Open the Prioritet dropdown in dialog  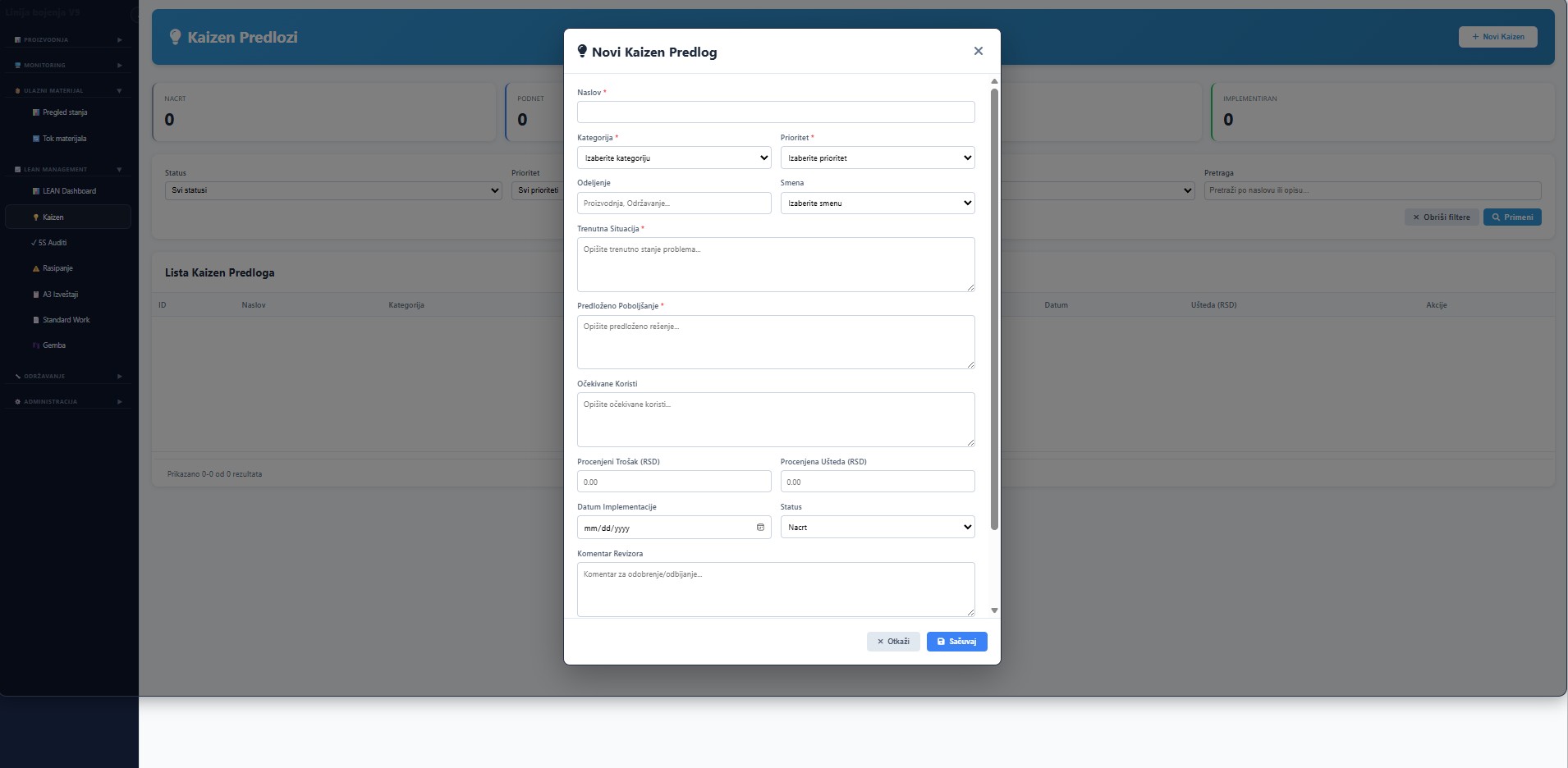coord(878,158)
